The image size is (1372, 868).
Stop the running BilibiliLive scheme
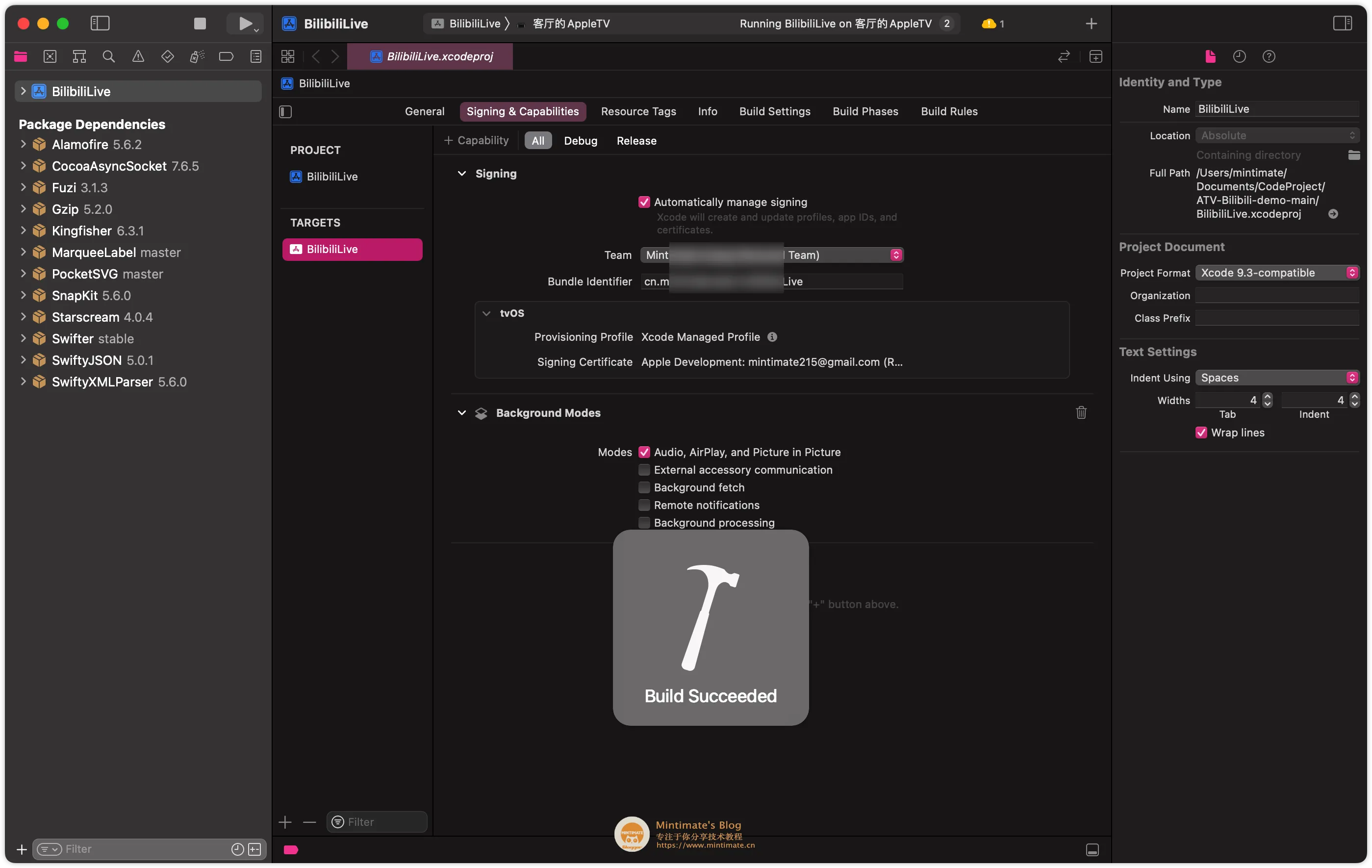point(200,24)
